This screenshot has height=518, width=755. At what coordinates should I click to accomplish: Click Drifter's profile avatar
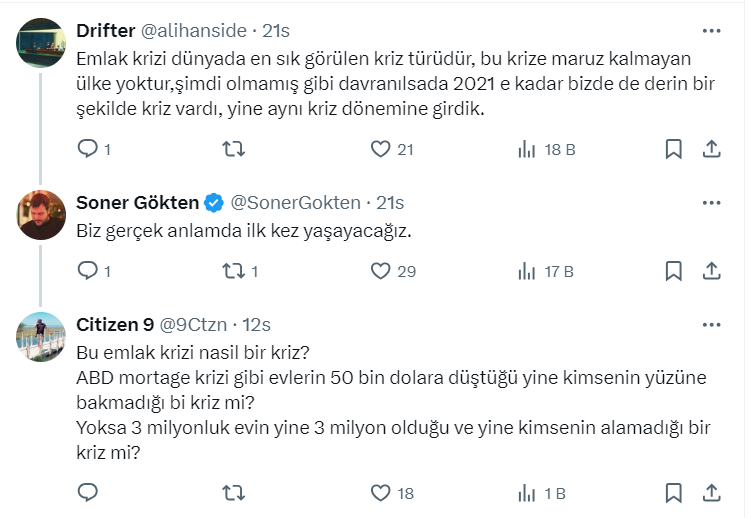(42, 43)
